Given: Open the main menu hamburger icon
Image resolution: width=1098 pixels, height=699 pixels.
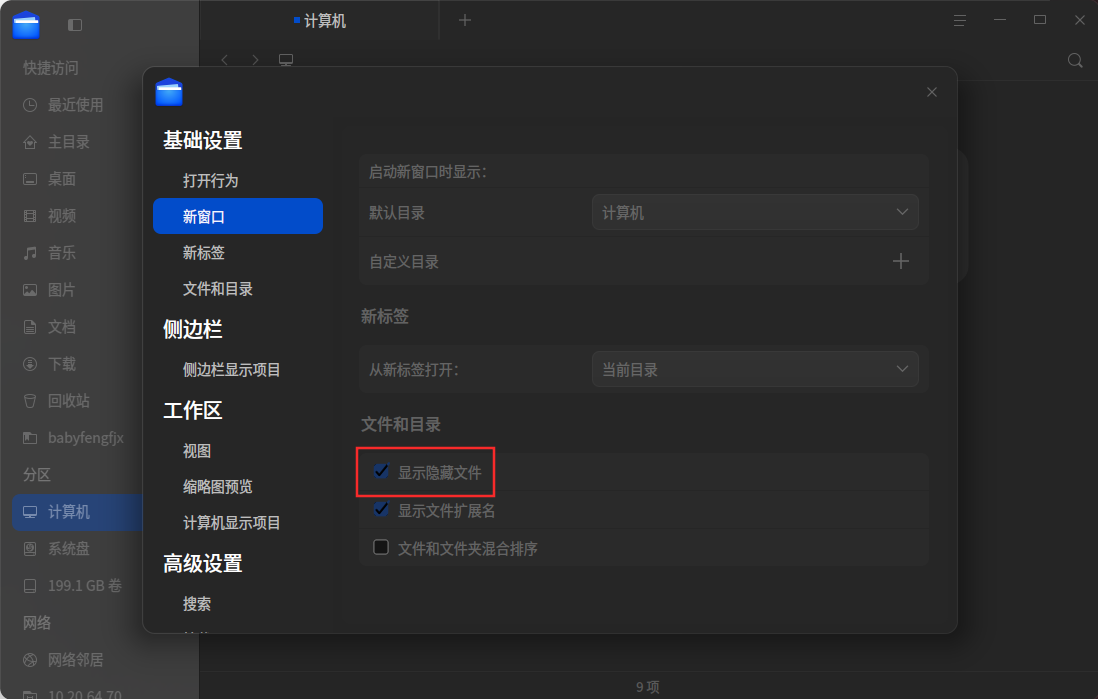Looking at the screenshot, I should pyautogui.click(x=959, y=20).
